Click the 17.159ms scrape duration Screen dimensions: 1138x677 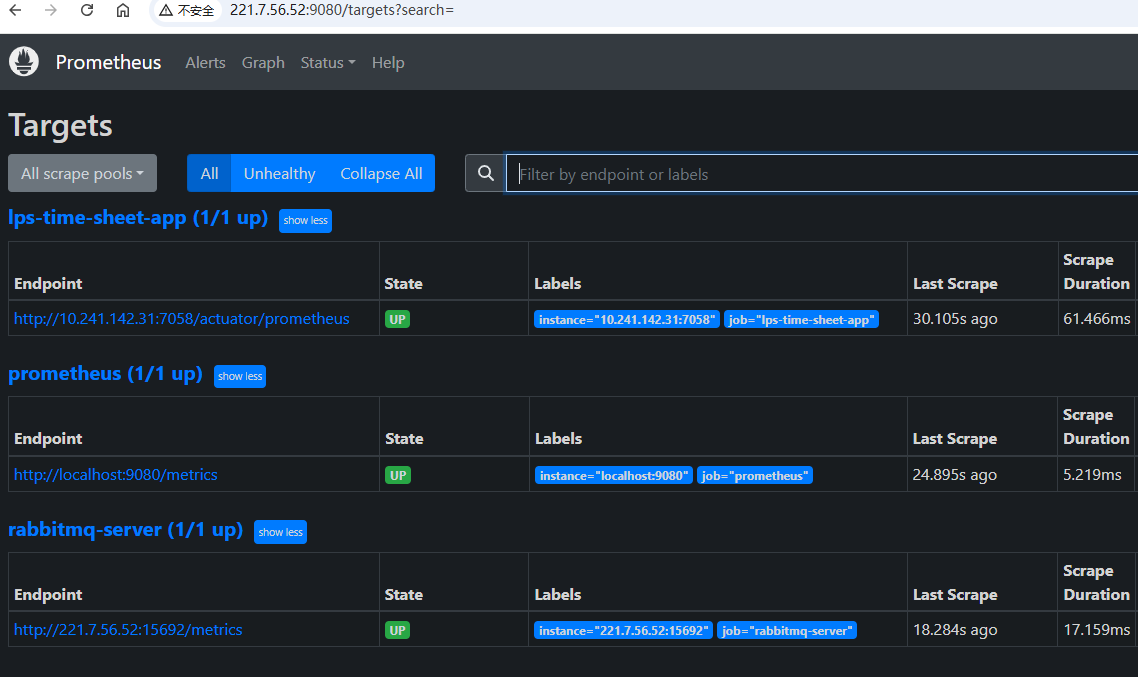[1097, 630]
